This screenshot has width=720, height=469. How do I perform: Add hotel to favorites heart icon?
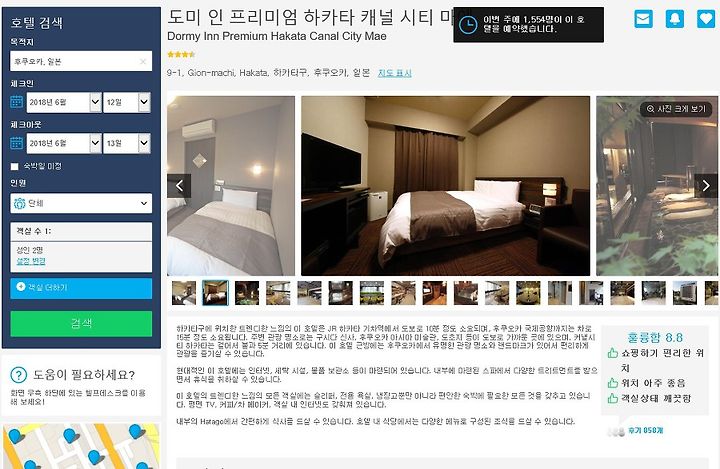[706, 19]
